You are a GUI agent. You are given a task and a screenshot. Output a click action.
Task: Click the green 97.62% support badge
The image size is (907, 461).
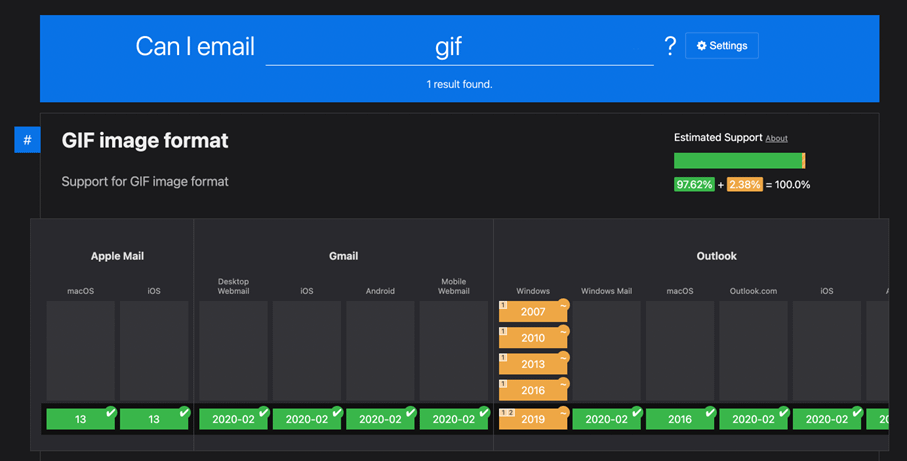(x=694, y=185)
